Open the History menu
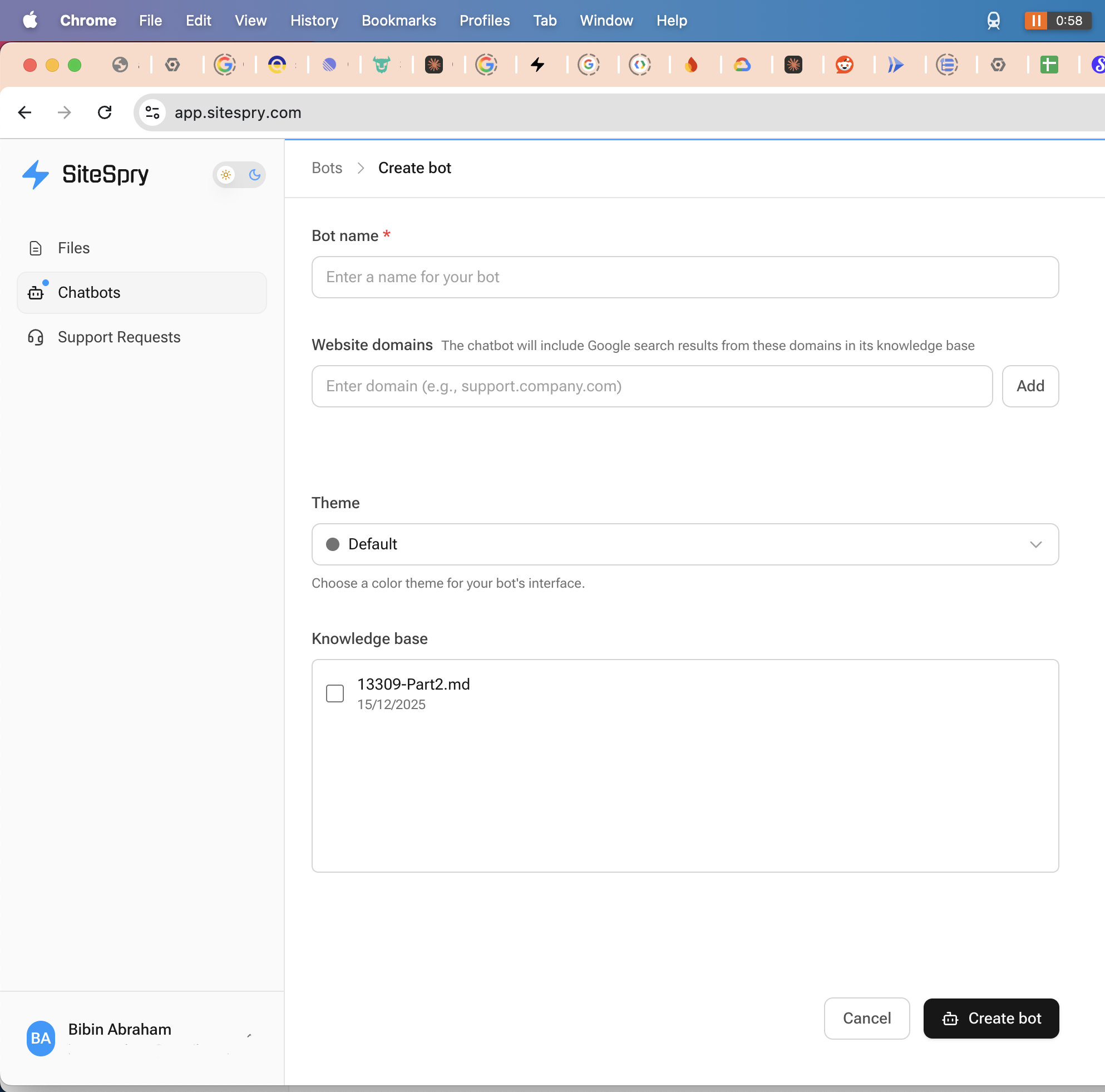The image size is (1105, 1092). point(314,21)
